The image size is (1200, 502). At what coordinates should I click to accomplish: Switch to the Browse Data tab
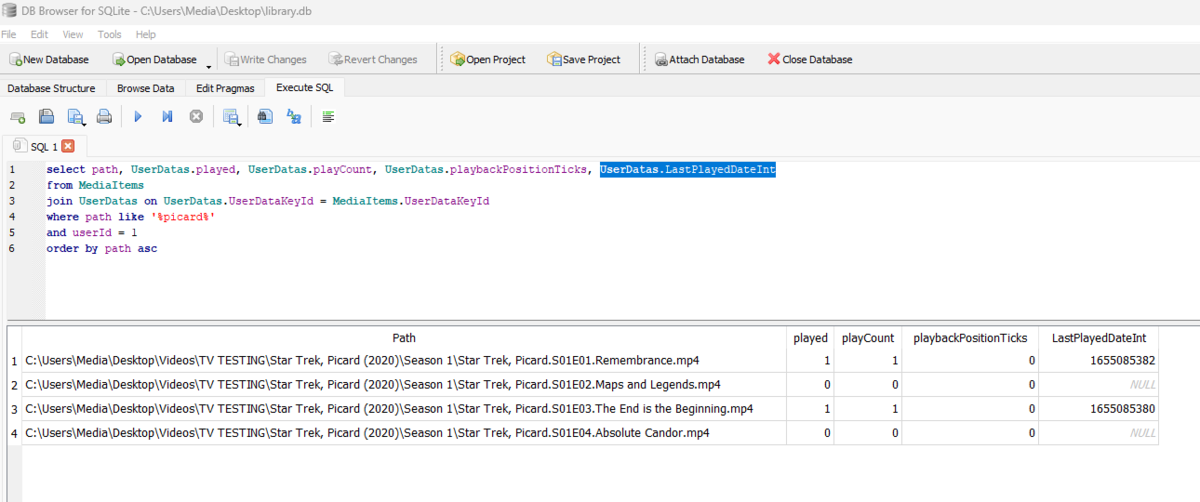(145, 88)
